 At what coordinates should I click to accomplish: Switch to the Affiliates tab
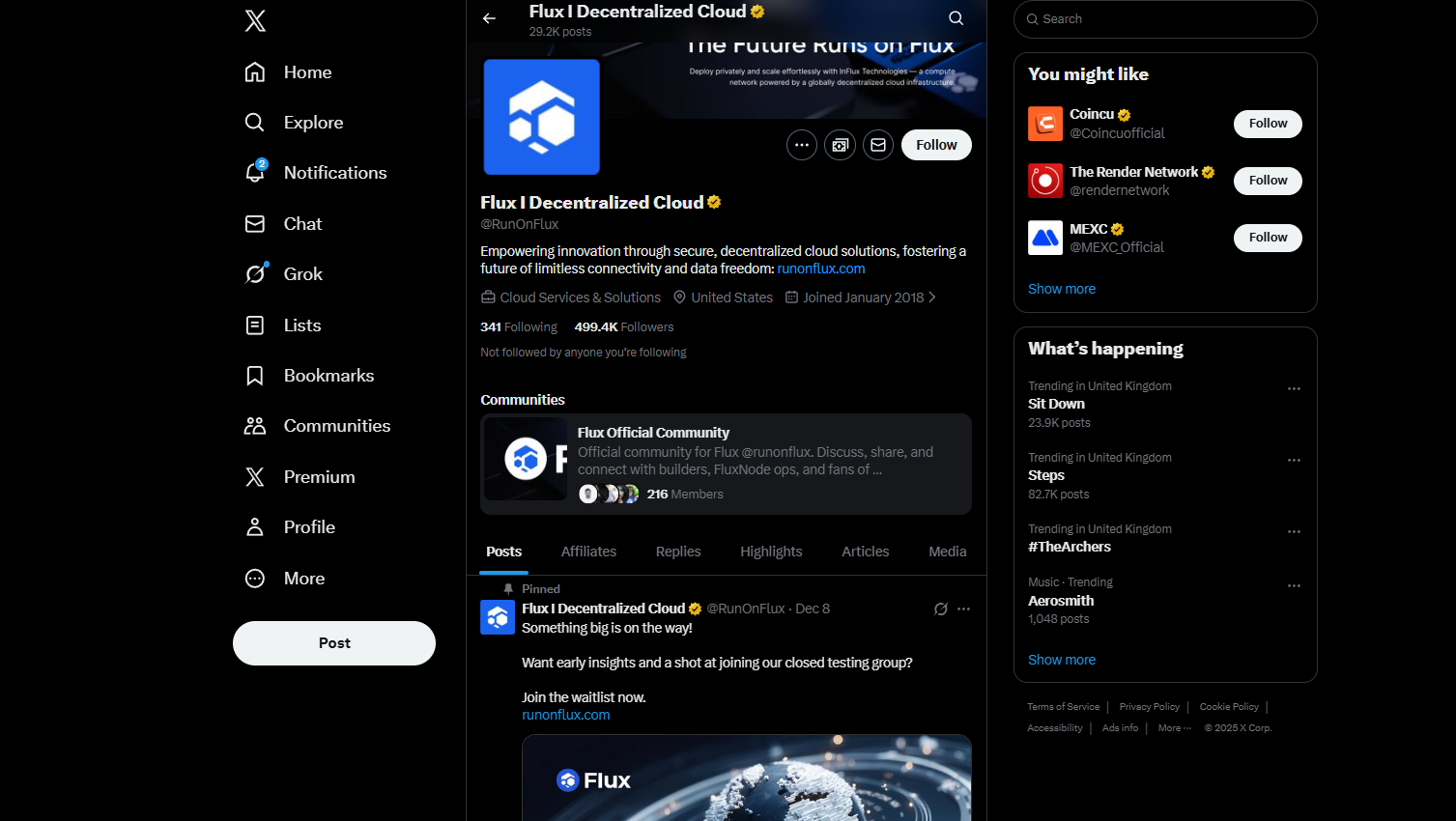pyautogui.click(x=588, y=552)
